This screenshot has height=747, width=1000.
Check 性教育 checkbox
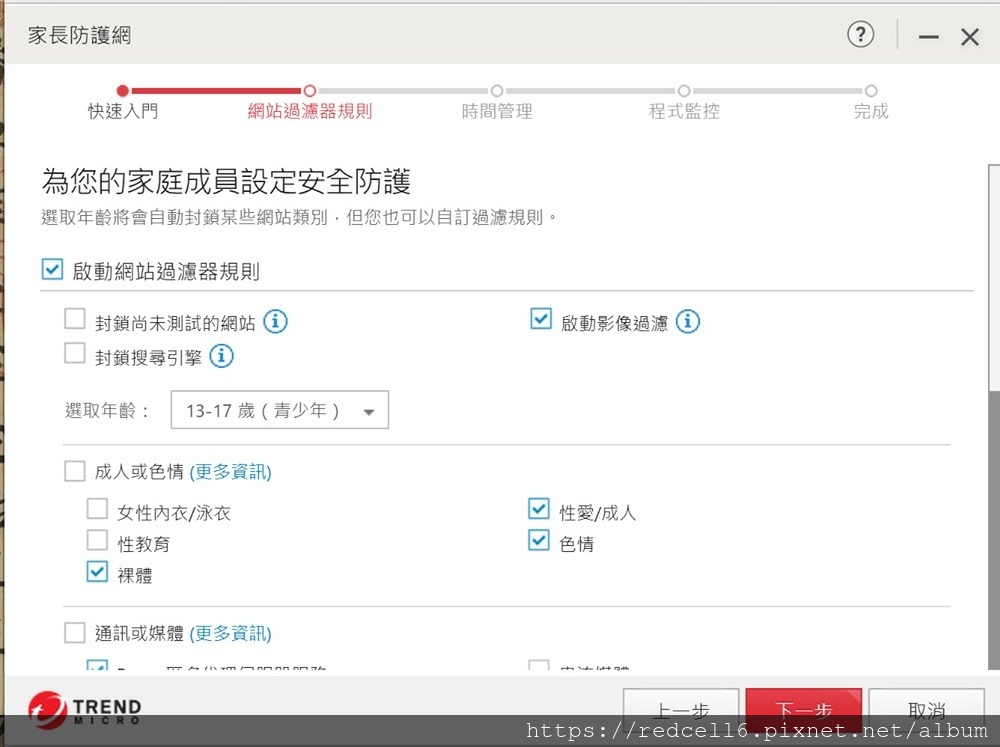tap(97, 540)
